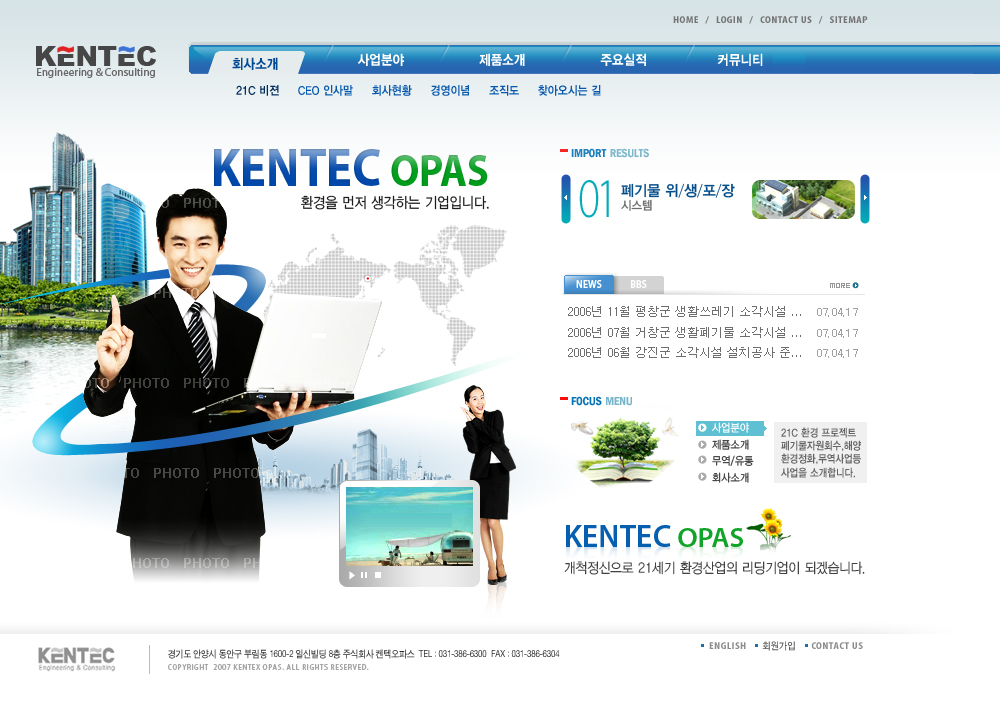Click the KENTEC header logo
Image resolution: width=1000 pixels, height=724 pixels.
[x=96, y=61]
